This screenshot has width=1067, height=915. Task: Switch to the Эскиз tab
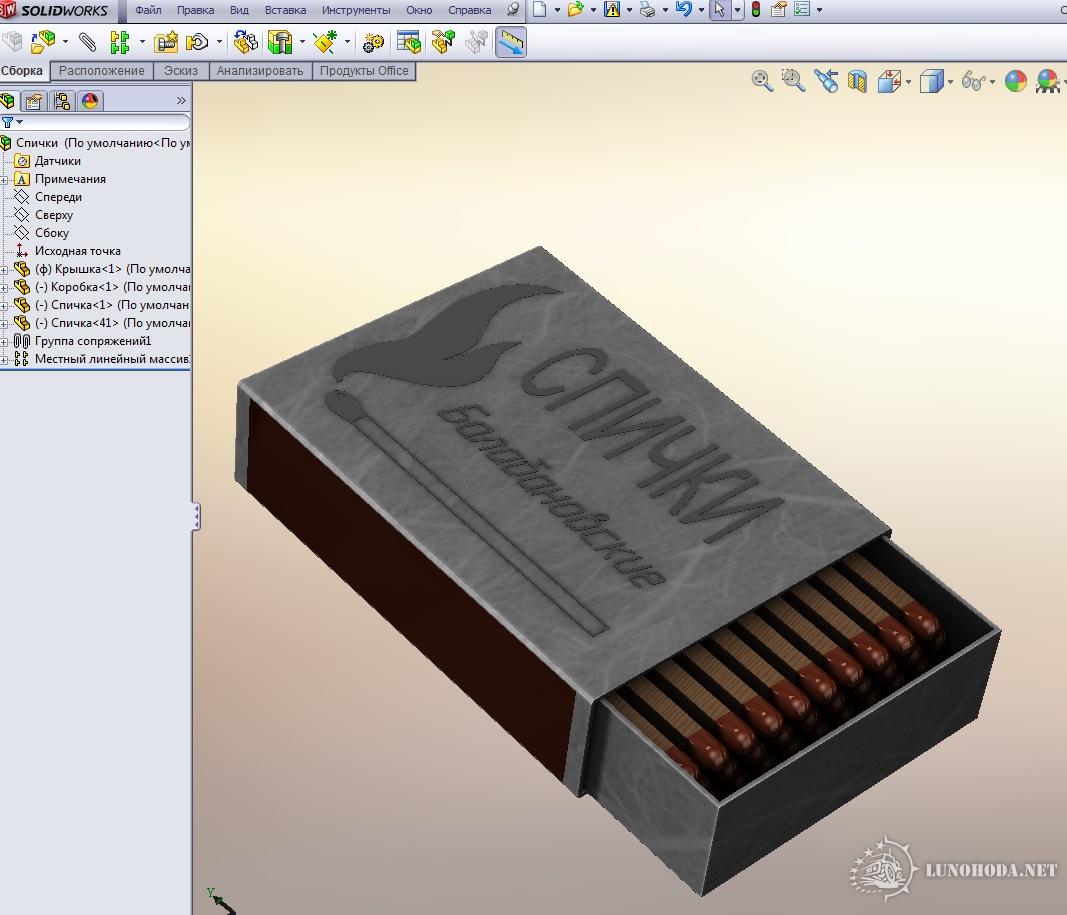181,71
